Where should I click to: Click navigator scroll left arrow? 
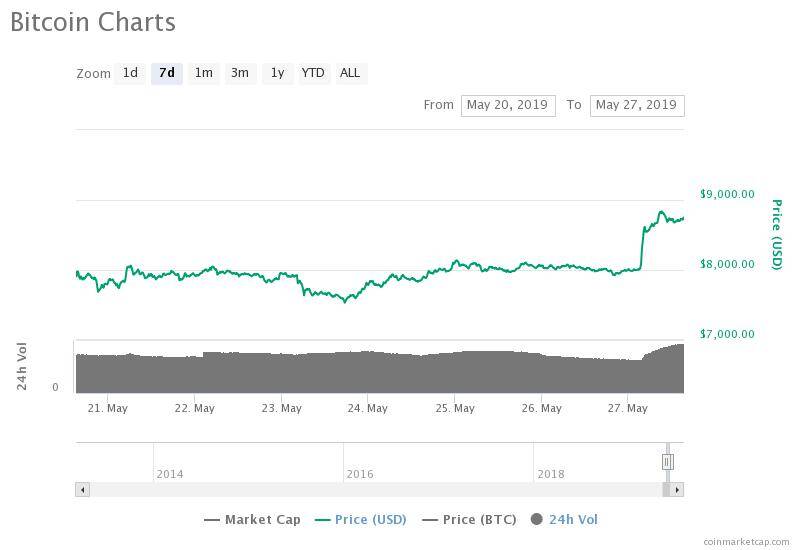click(82, 490)
